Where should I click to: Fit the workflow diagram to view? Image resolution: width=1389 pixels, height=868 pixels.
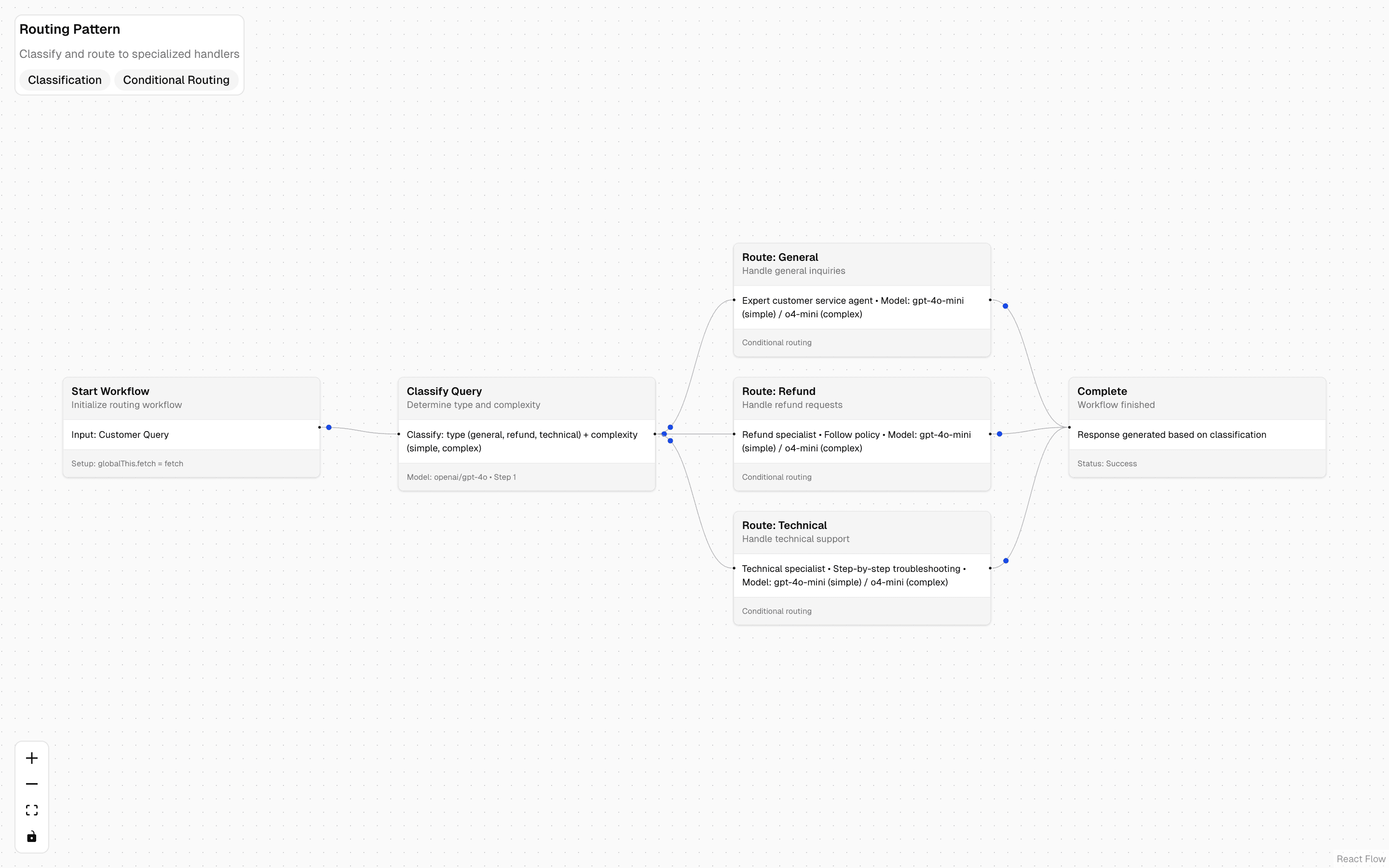coord(31,810)
